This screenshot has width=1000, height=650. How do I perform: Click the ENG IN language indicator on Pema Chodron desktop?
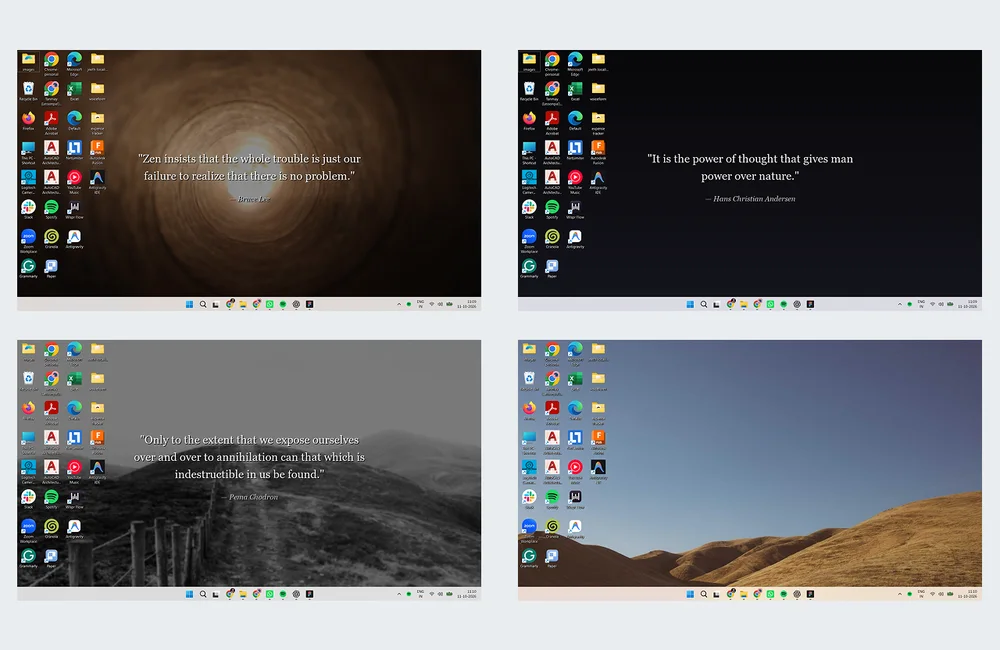pos(420,594)
